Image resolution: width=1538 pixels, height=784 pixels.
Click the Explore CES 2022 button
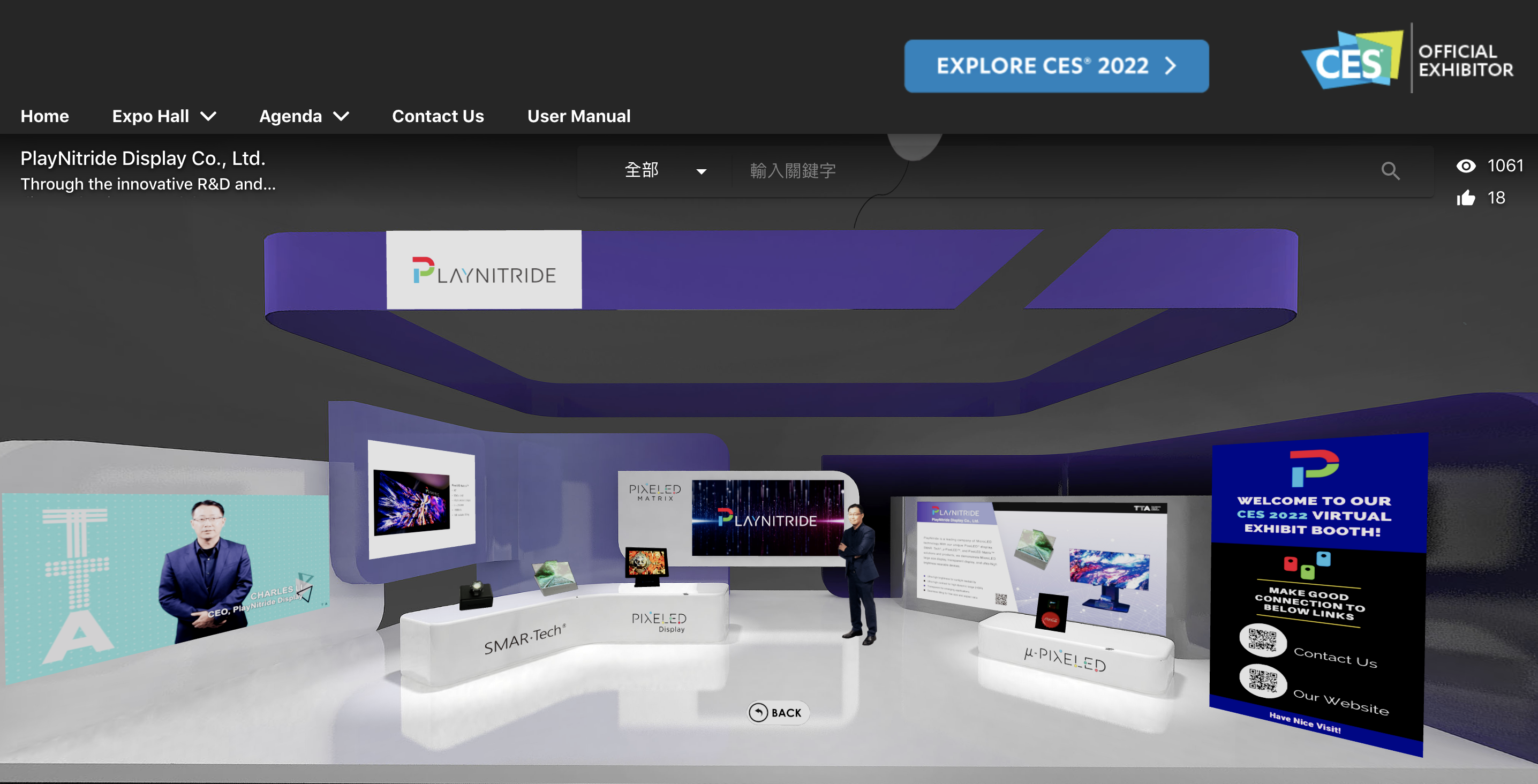[1056, 66]
